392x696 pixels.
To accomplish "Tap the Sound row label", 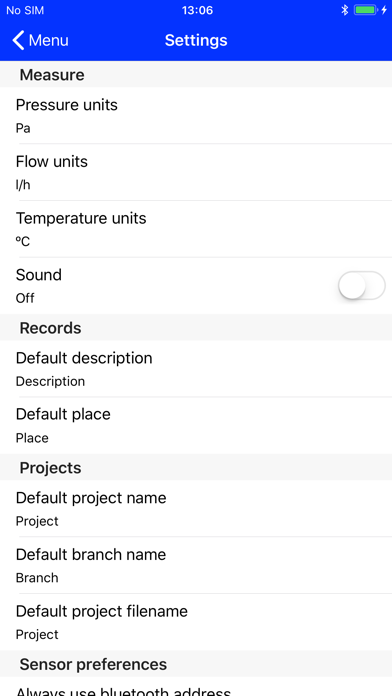I will coord(39,275).
